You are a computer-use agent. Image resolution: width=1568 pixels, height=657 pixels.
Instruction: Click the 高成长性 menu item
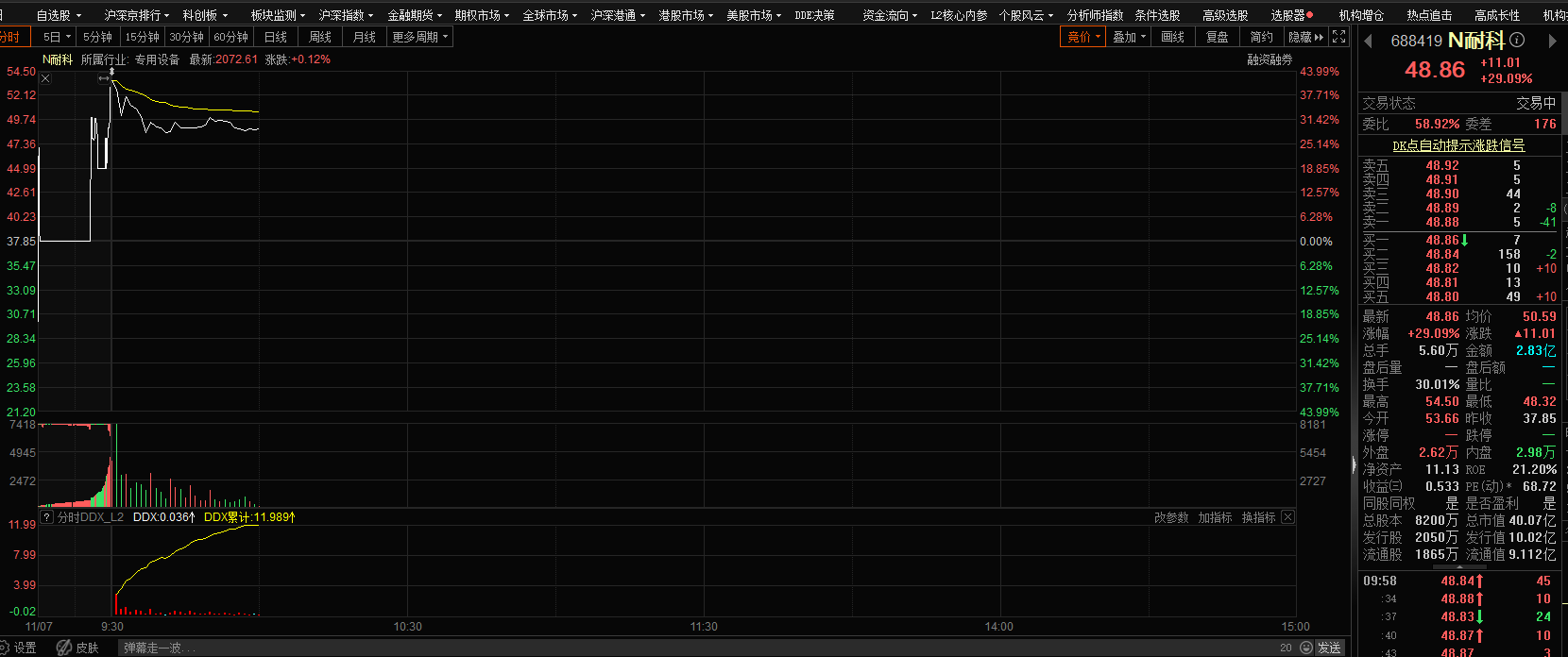click(x=1497, y=15)
